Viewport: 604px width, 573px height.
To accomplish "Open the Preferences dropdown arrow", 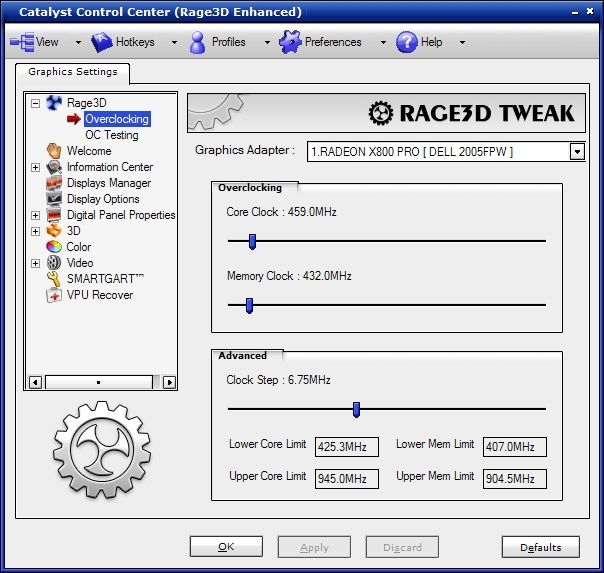I will 383,42.
